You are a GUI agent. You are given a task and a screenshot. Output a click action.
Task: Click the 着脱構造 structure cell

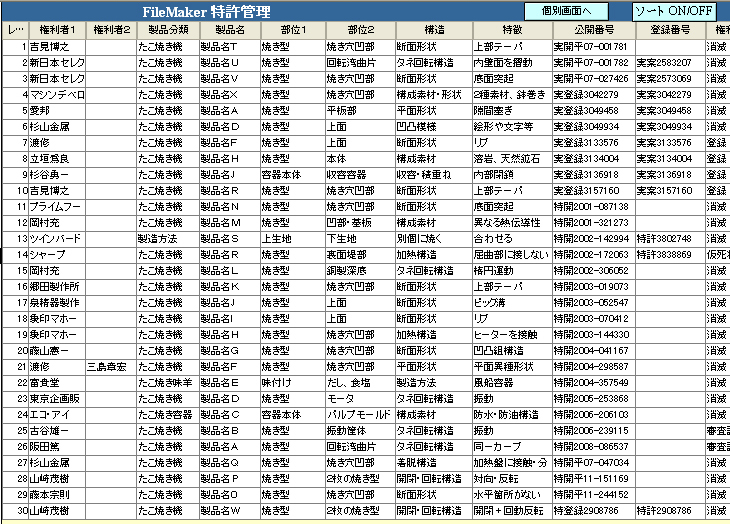click(x=434, y=463)
